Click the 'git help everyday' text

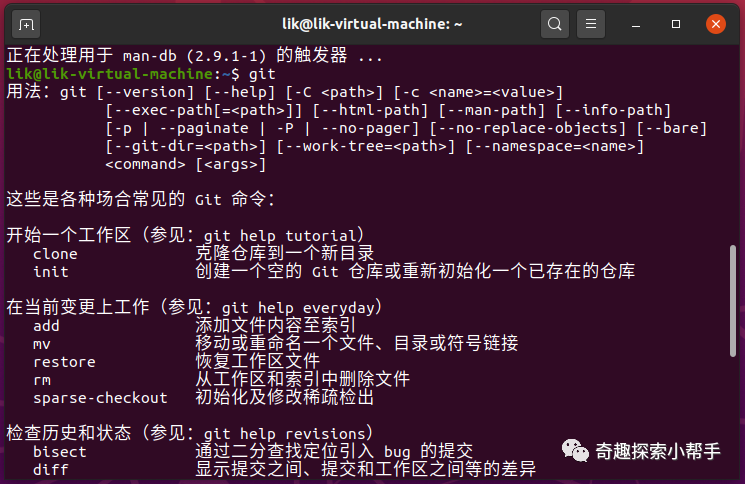[x=290, y=307]
